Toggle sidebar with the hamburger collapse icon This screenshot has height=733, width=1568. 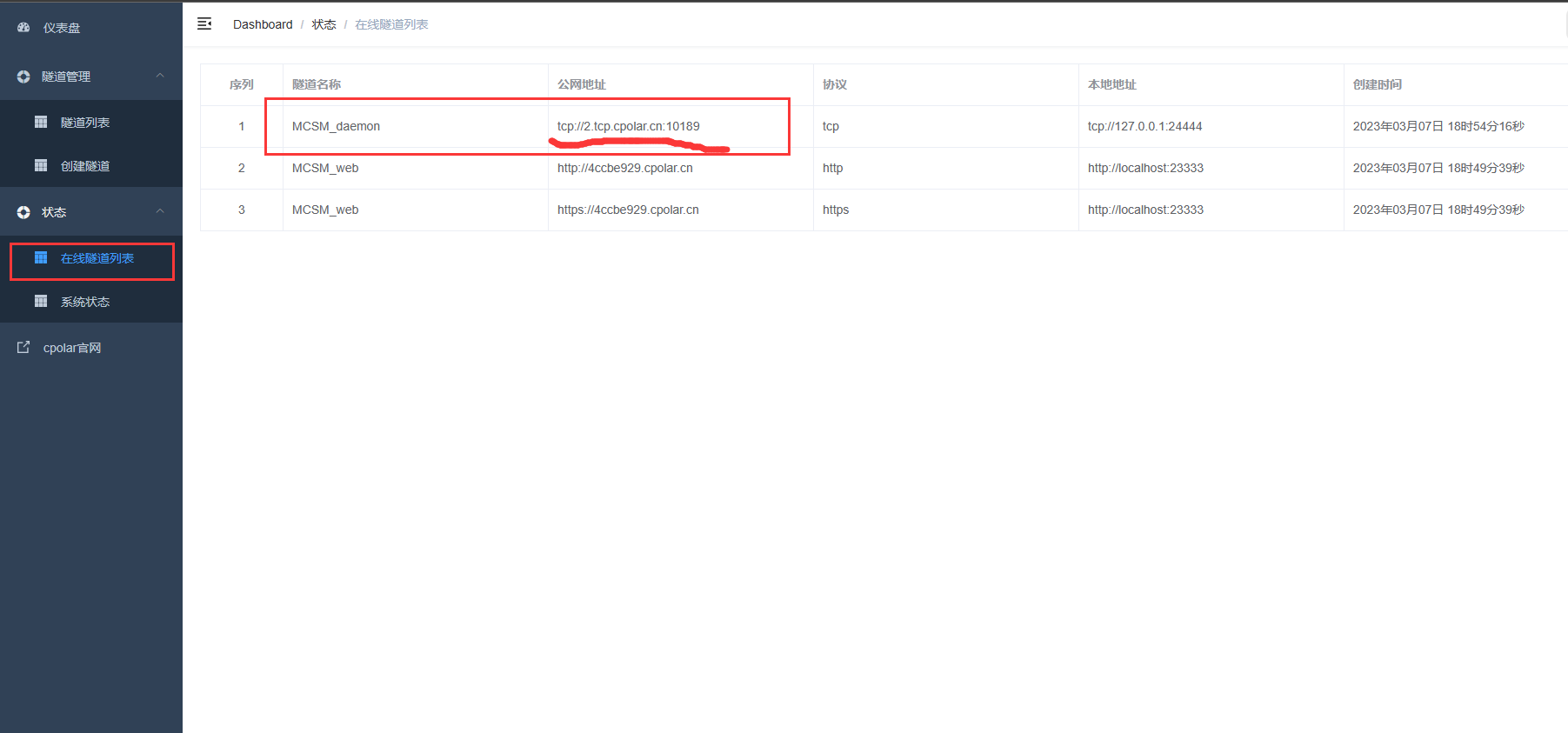(x=204, y=24)
